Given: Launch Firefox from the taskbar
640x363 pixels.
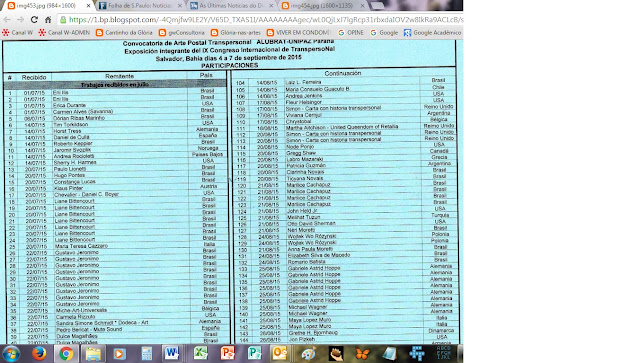Looking at the screenshot, I should 39,354.
